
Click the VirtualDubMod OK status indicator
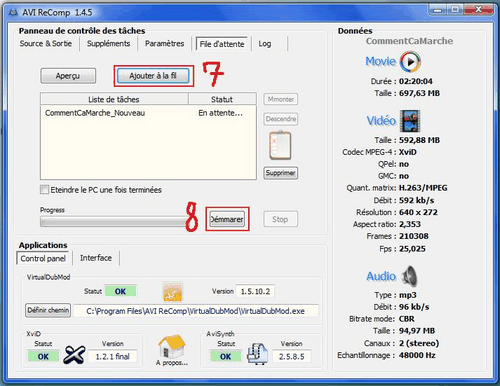[x=120, y=291]
